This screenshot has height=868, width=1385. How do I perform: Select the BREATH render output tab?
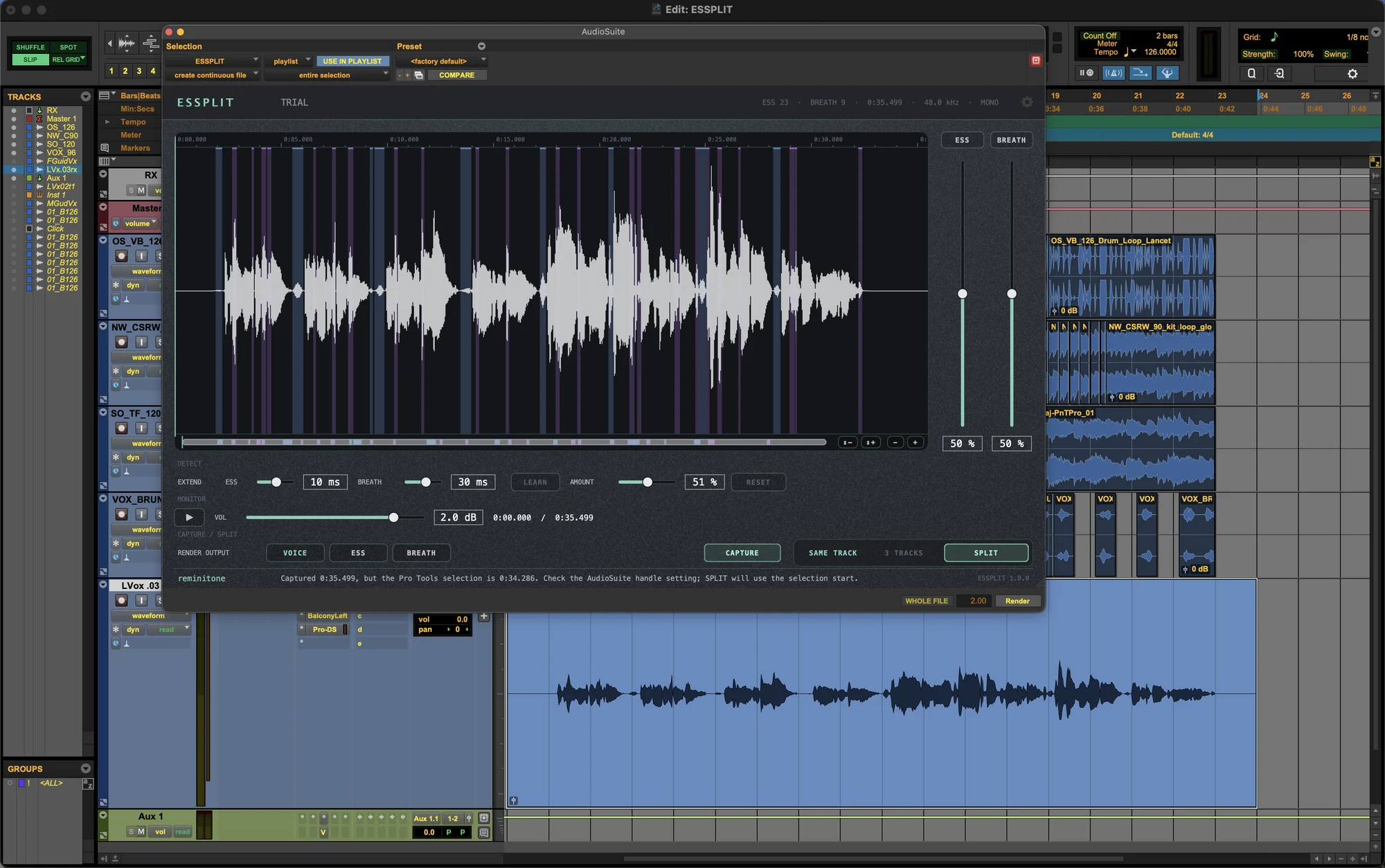click(421, 553)
